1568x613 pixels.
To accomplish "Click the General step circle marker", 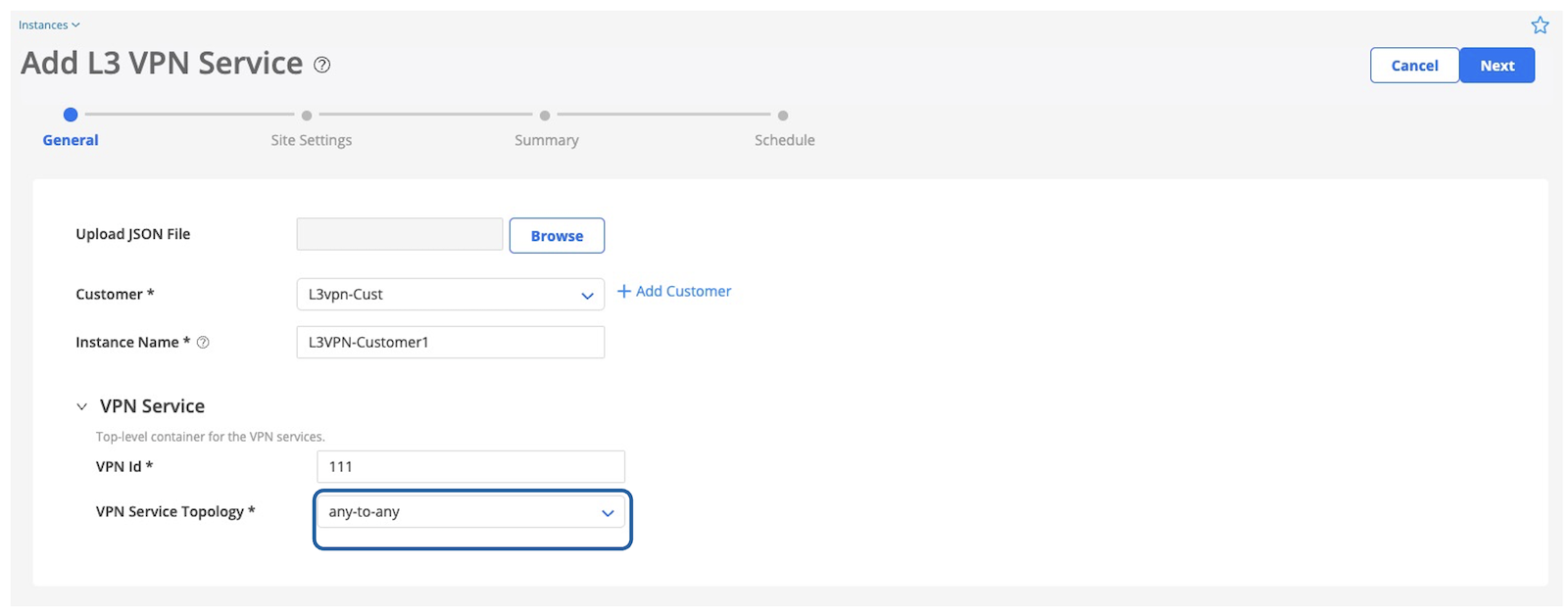I will pyautogui.click(x=71, y=115).
